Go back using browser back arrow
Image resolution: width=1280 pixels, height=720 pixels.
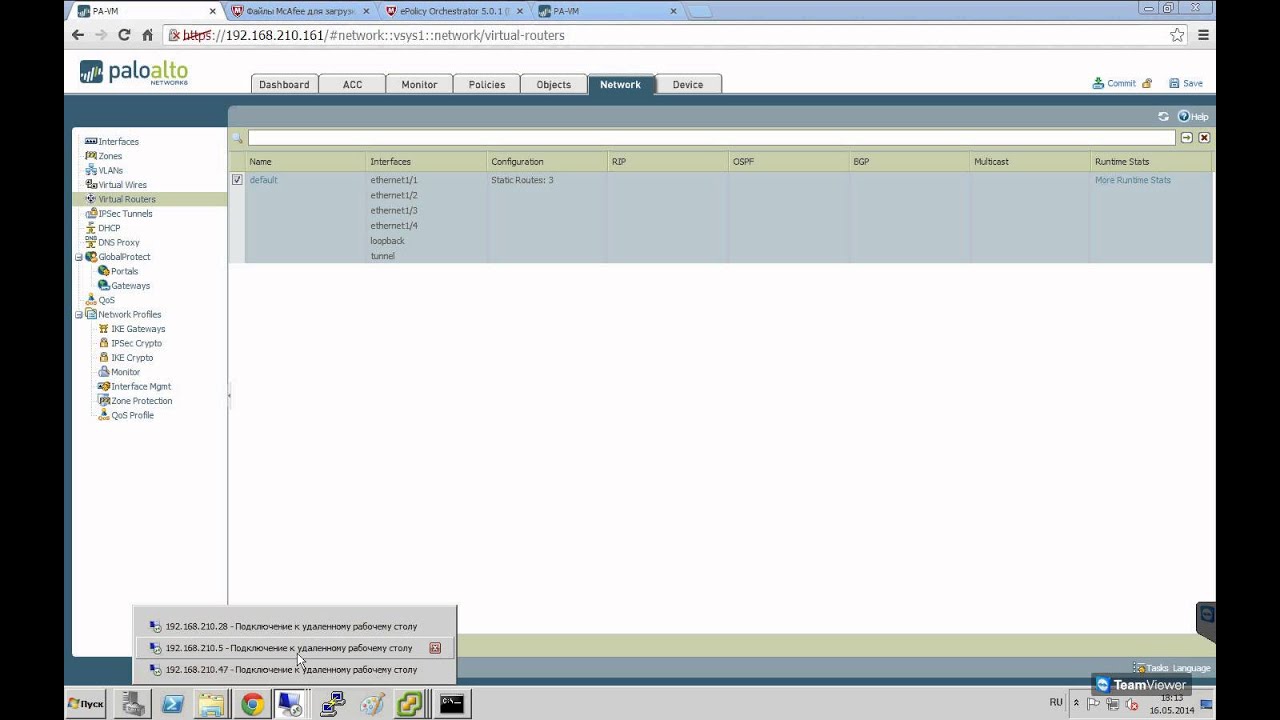click(x=78, y=35)
